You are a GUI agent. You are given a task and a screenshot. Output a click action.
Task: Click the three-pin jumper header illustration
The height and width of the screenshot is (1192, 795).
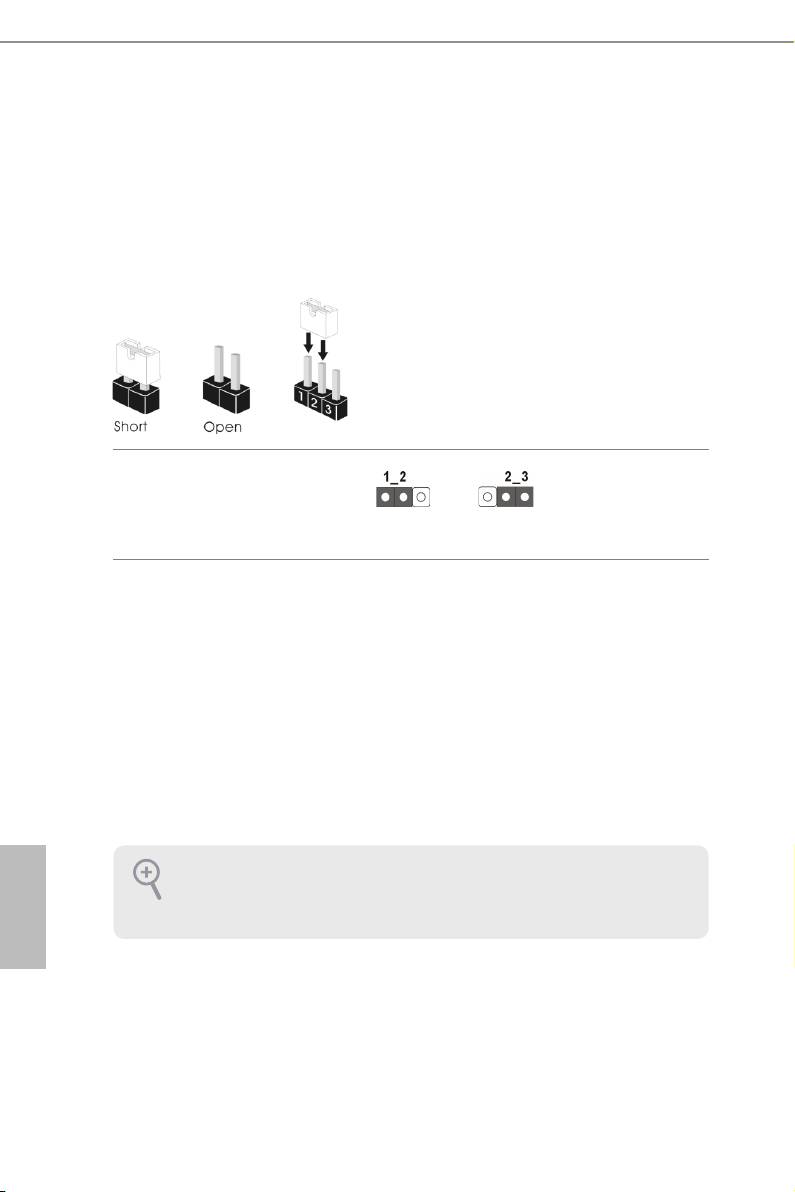(x=319, y=388)
